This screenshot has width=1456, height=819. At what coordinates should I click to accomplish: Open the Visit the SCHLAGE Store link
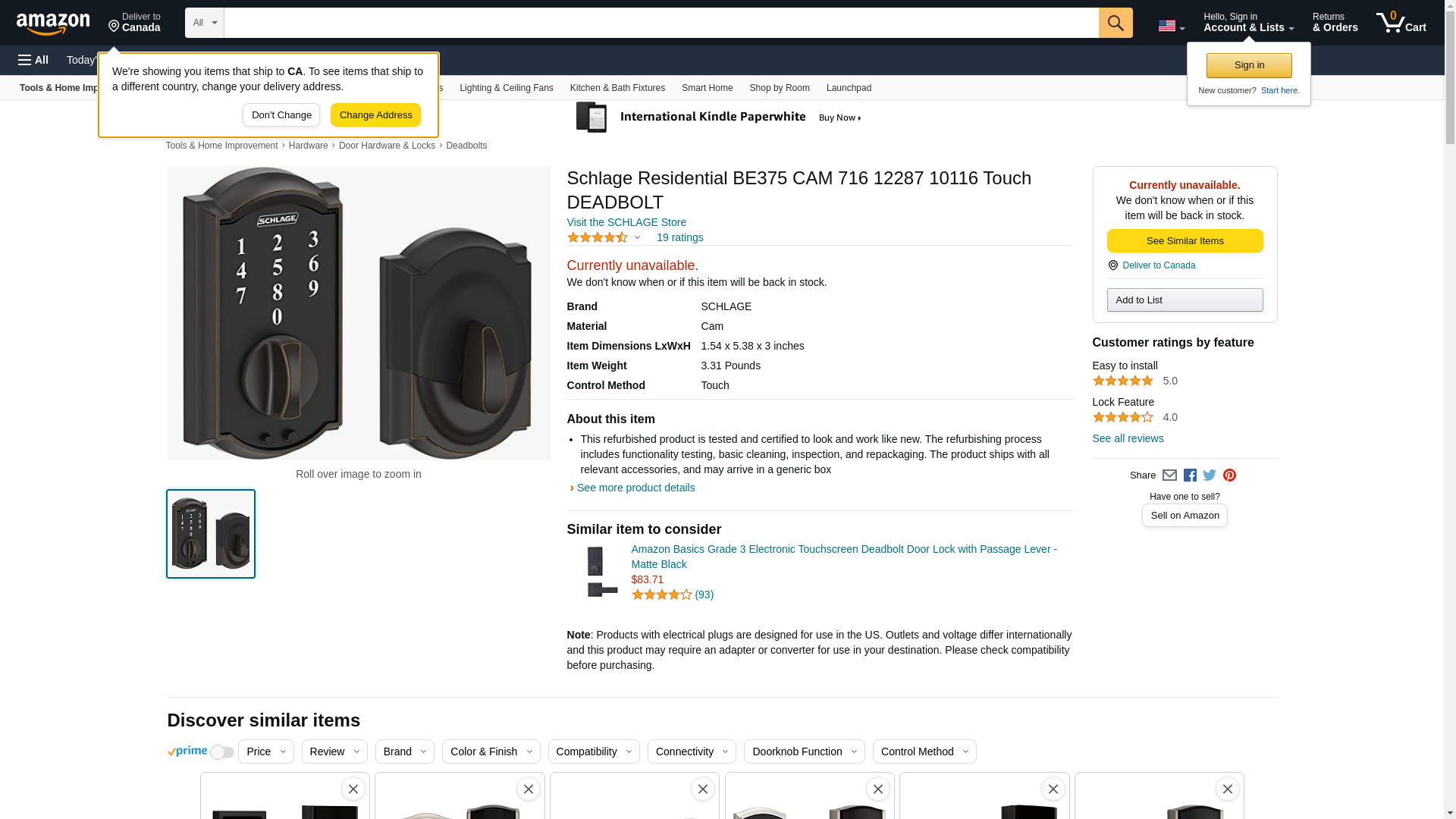626,222
